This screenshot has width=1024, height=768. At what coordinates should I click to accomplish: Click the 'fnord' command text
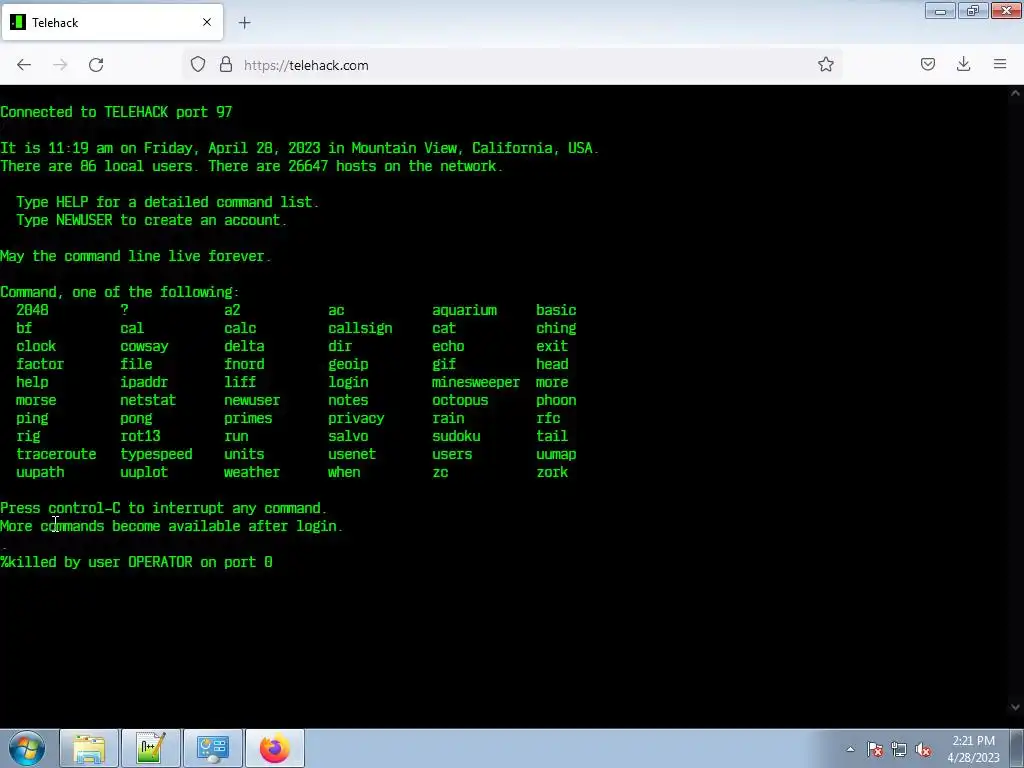point(244,364)
